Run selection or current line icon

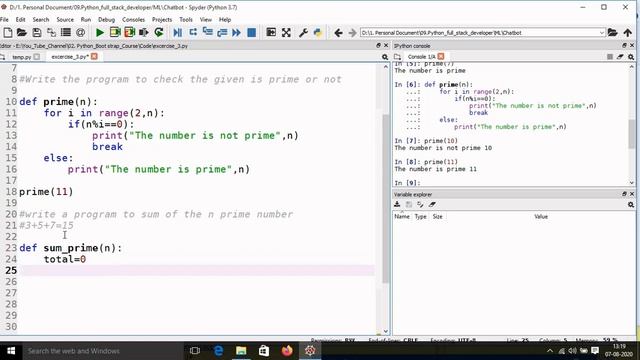[x=144, y=32]
